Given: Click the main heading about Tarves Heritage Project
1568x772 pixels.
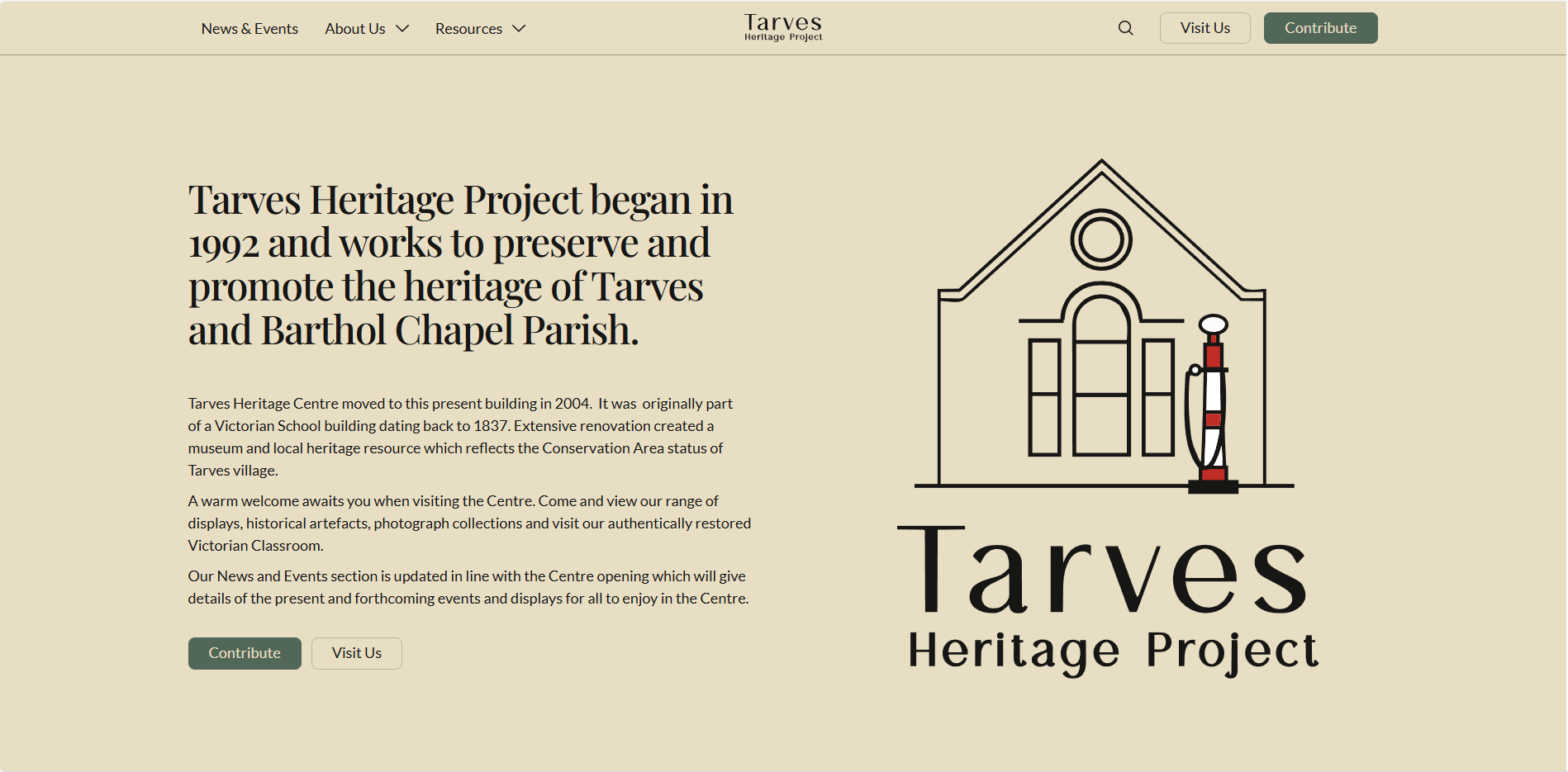Looking at the screenshot, I should pos(461,264).
